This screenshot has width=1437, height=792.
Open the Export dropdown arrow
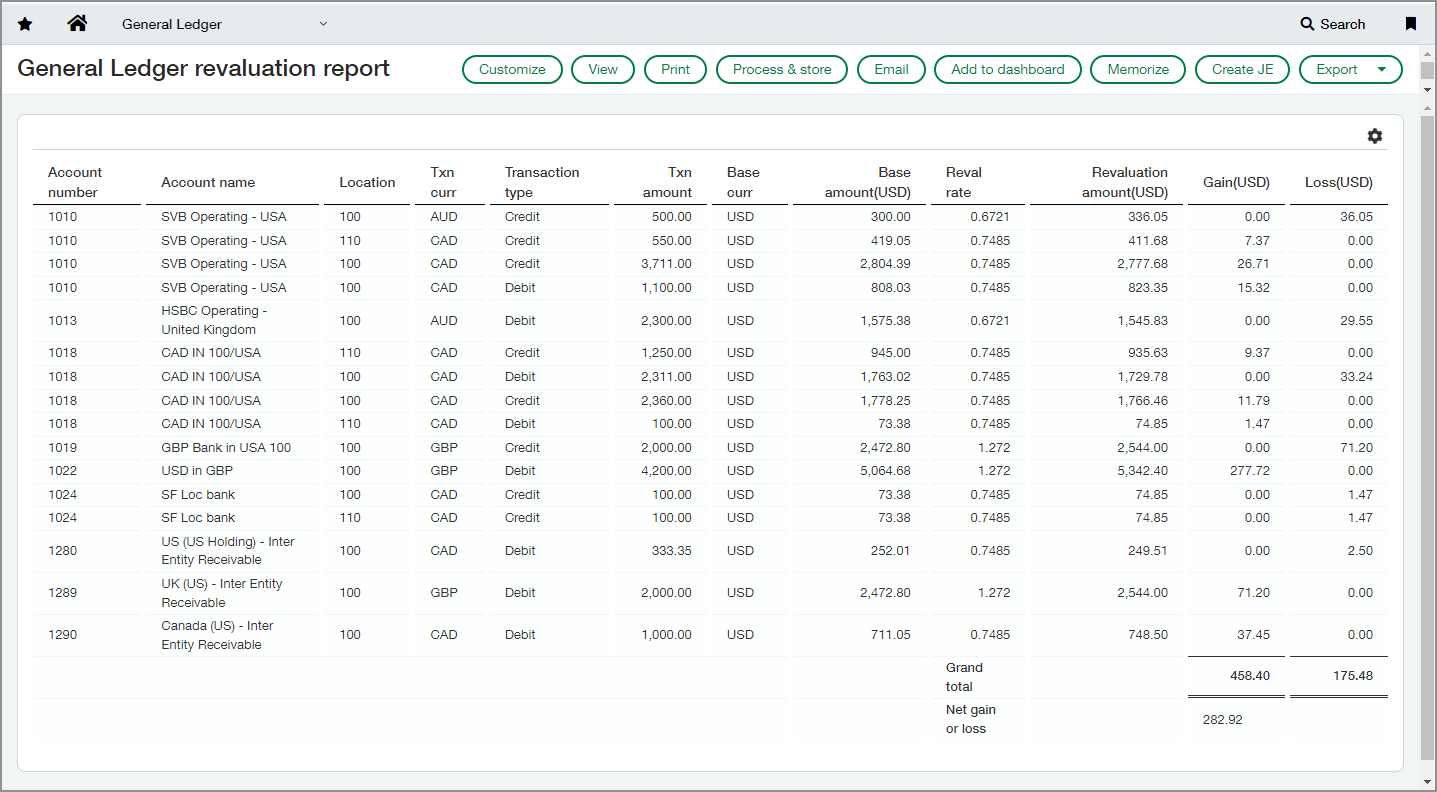1380,69
